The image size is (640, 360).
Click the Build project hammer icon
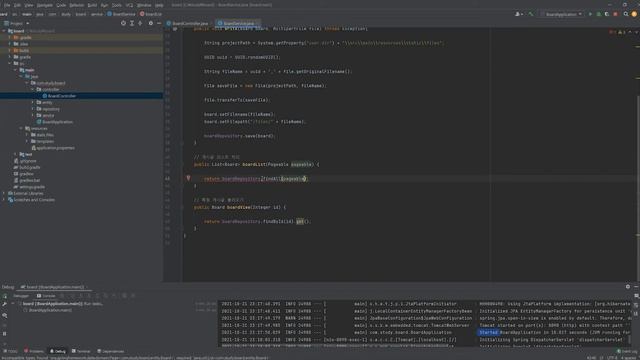point(531,14)
